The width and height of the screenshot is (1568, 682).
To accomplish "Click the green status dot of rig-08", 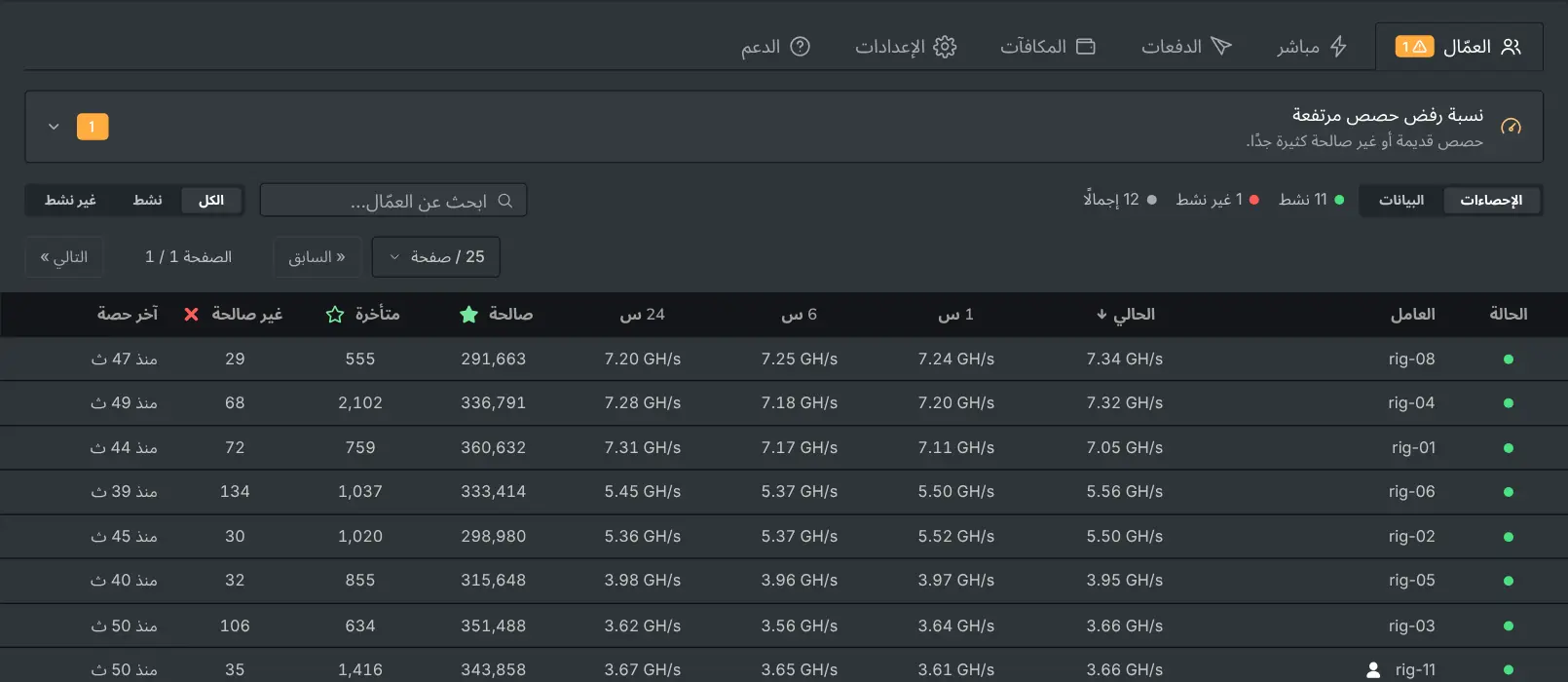I will pos(1509,360).
